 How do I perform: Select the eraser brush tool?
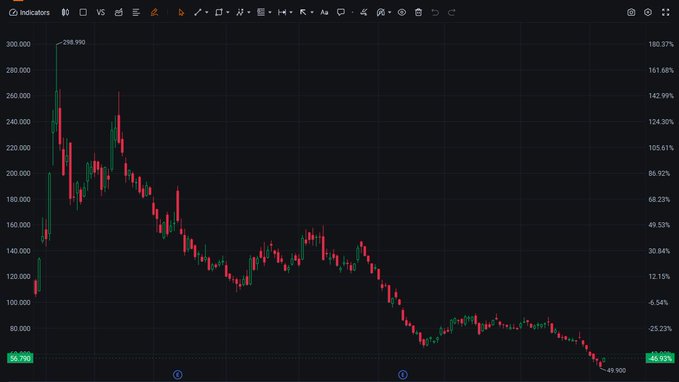coord(364,13)
